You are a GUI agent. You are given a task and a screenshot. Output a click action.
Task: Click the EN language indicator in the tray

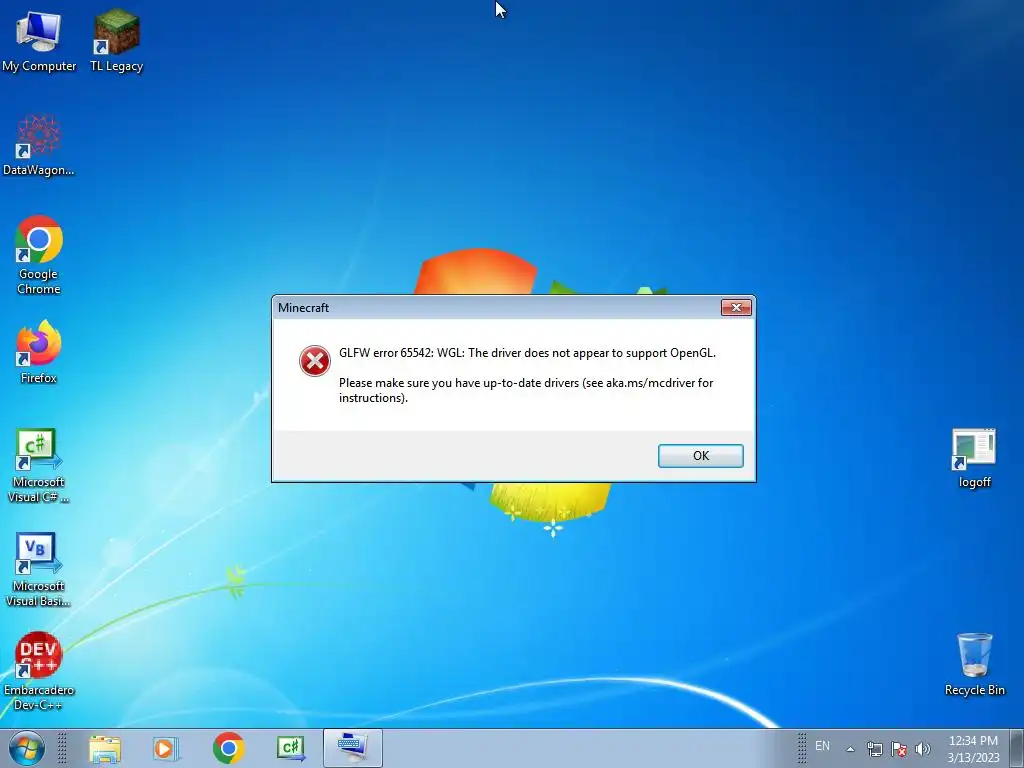pos(822,746)
